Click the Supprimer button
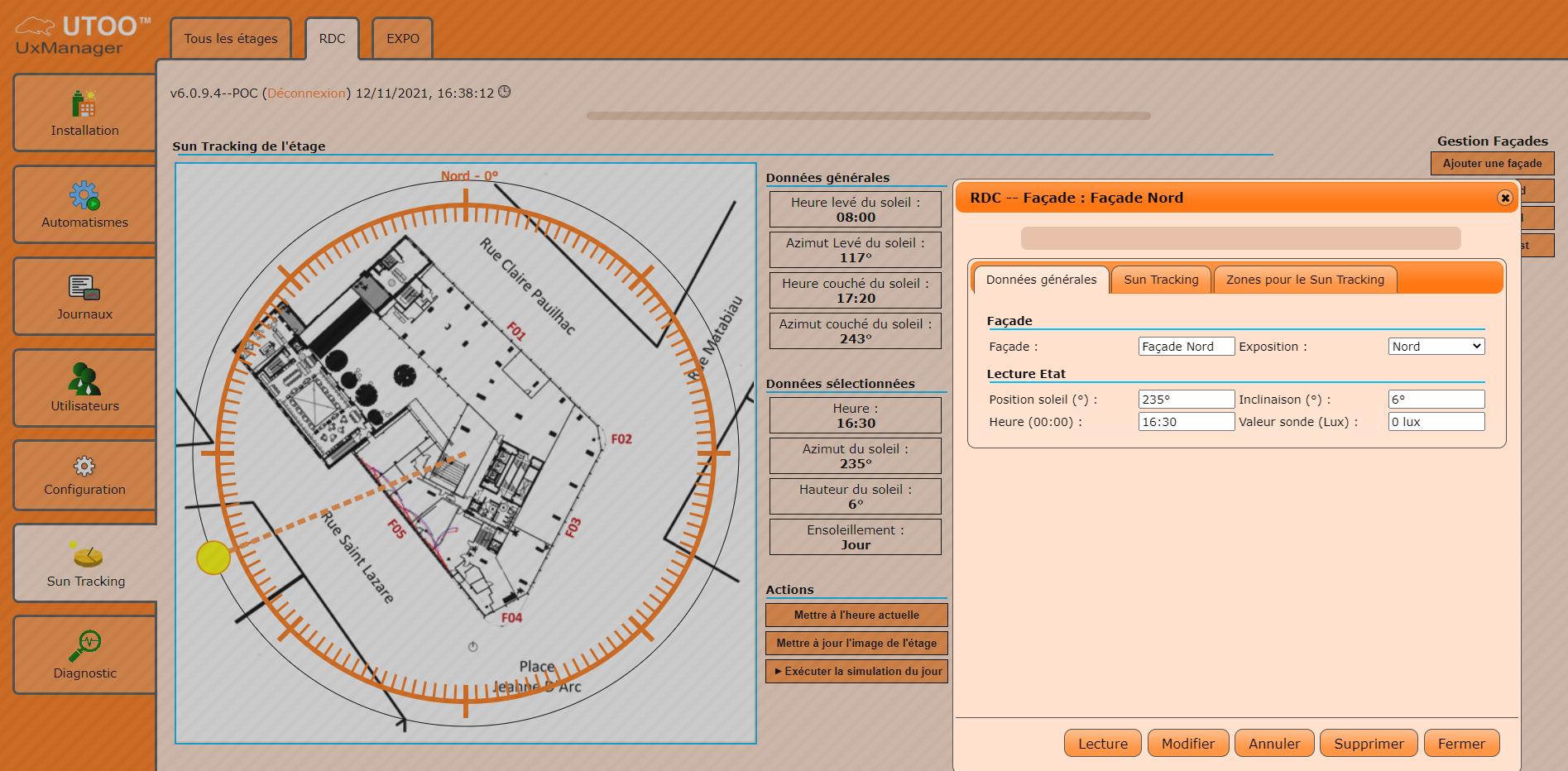Screen dimensions: 1568x771 click(x=1368, y=744)
